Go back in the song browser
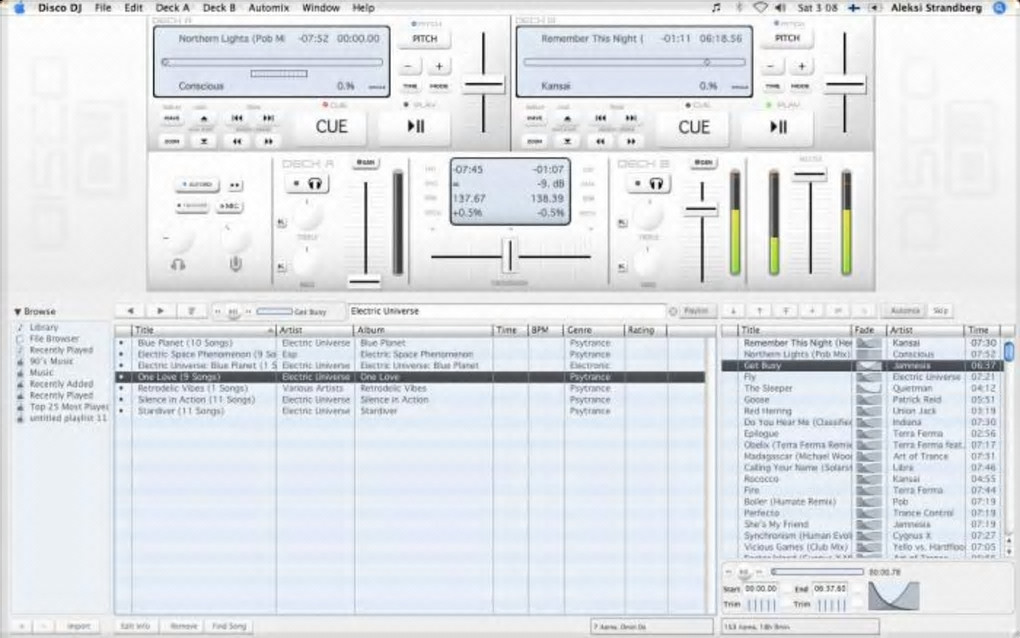The width and height of the screenshot is (1020, 638). pos(130,312)
